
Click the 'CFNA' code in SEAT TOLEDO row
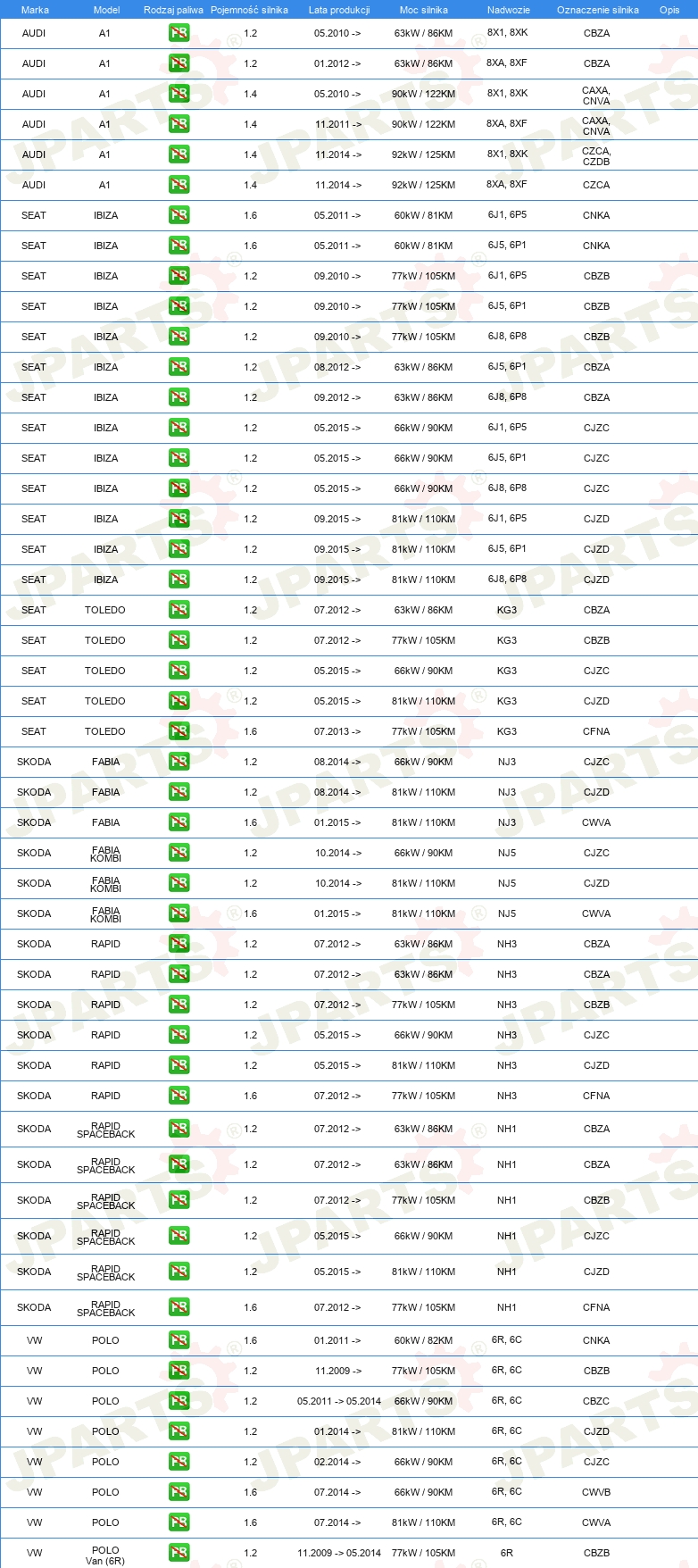click(596, 731)
